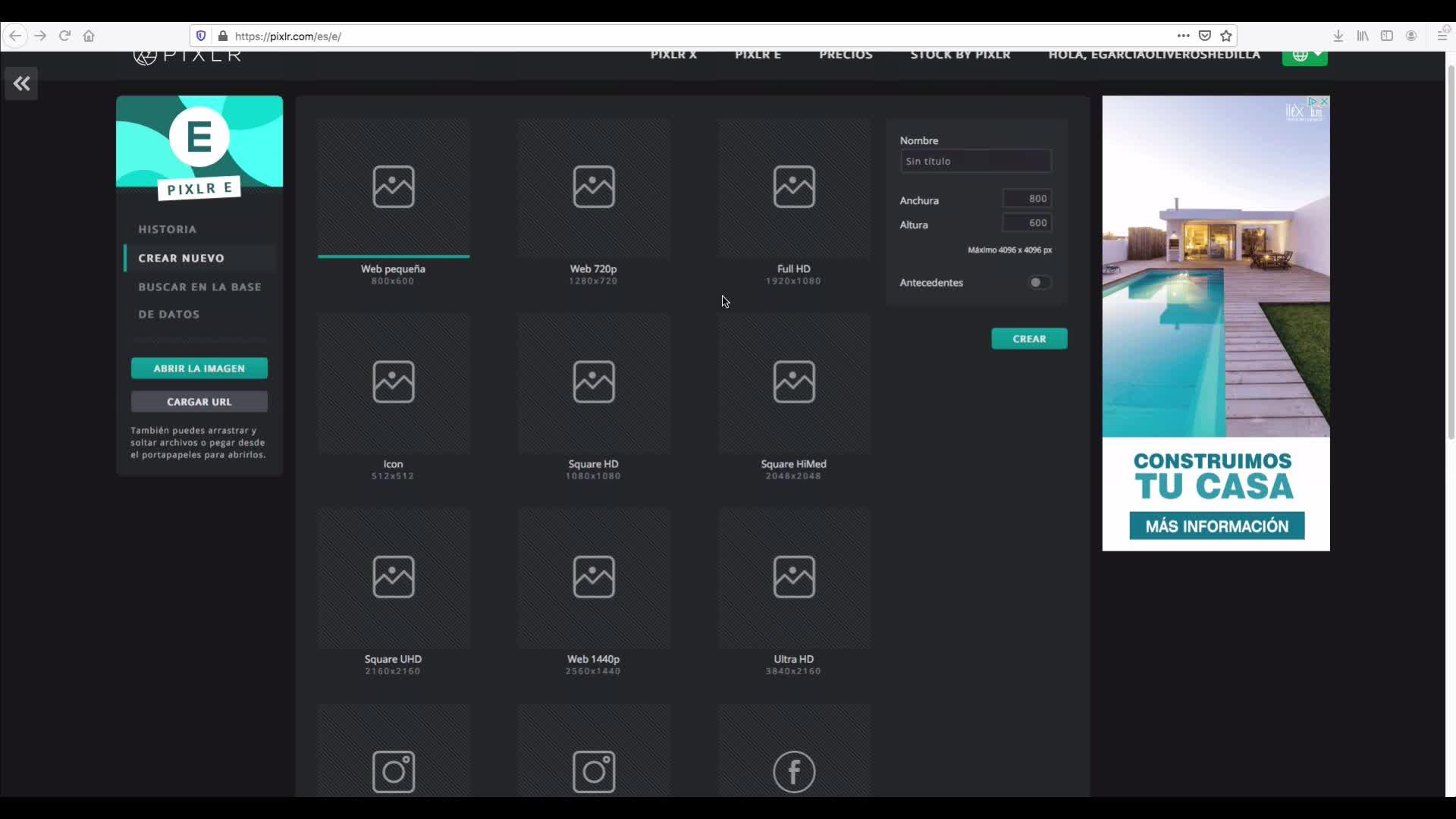Open browser page actions ellipsis menu
This screenshot has height=819, width=1456.
(1183, 36)
